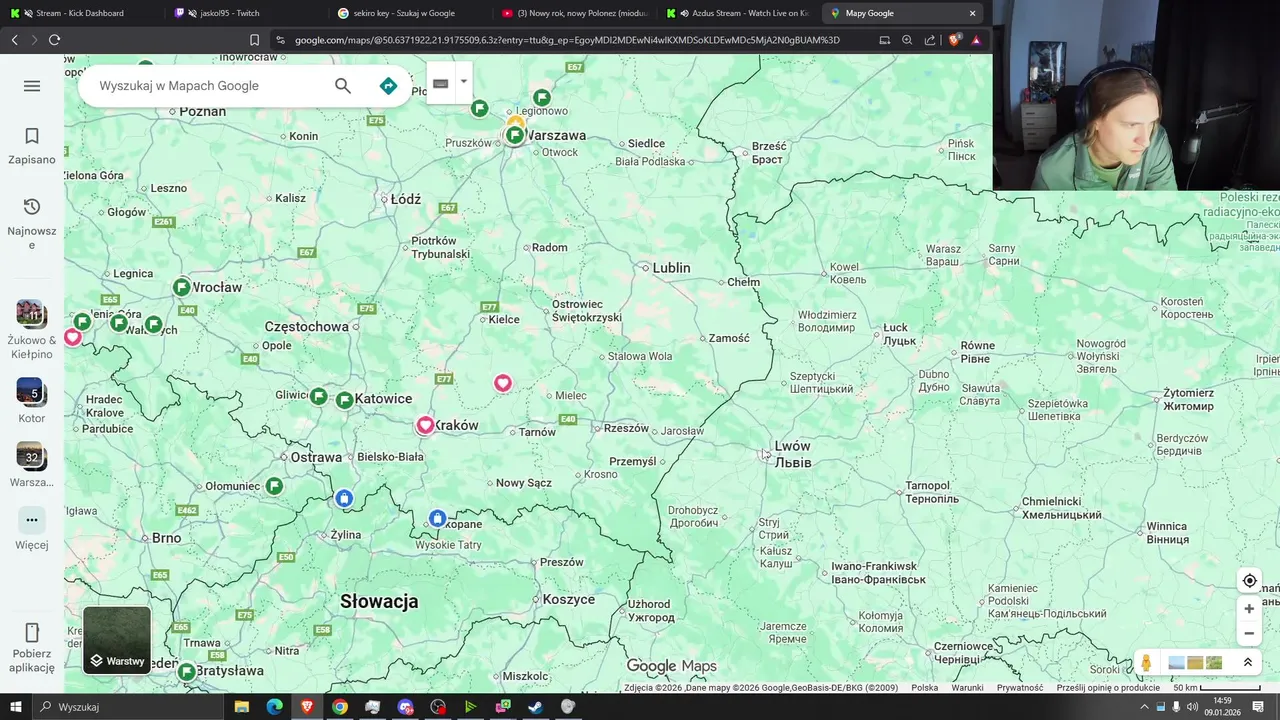Click the share icon in the address bar
This screenshot has width=1280, height=720.
point(930,40)
